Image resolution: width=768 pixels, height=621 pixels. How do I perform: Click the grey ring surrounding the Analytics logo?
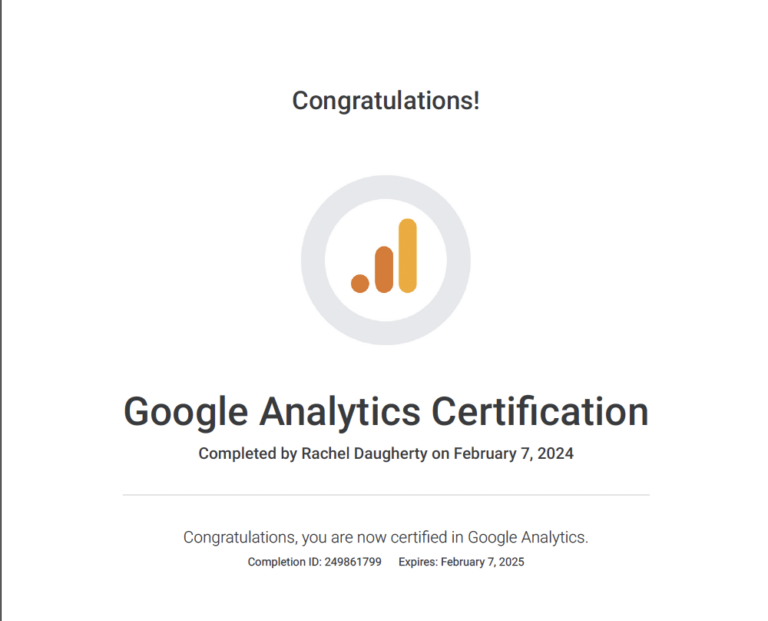(312, 260)
